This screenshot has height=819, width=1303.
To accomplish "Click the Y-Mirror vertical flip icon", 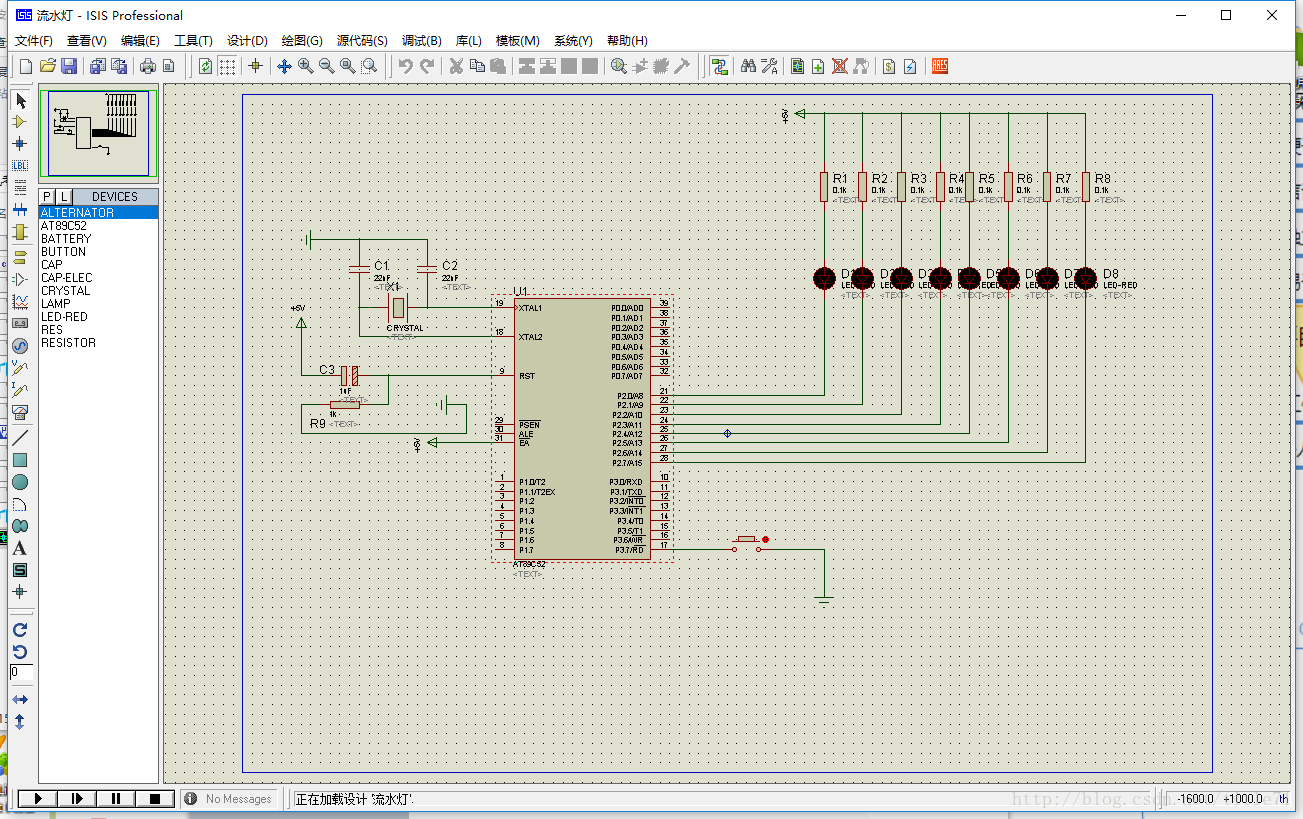I will pyautogui.click(x=20, y=721).
